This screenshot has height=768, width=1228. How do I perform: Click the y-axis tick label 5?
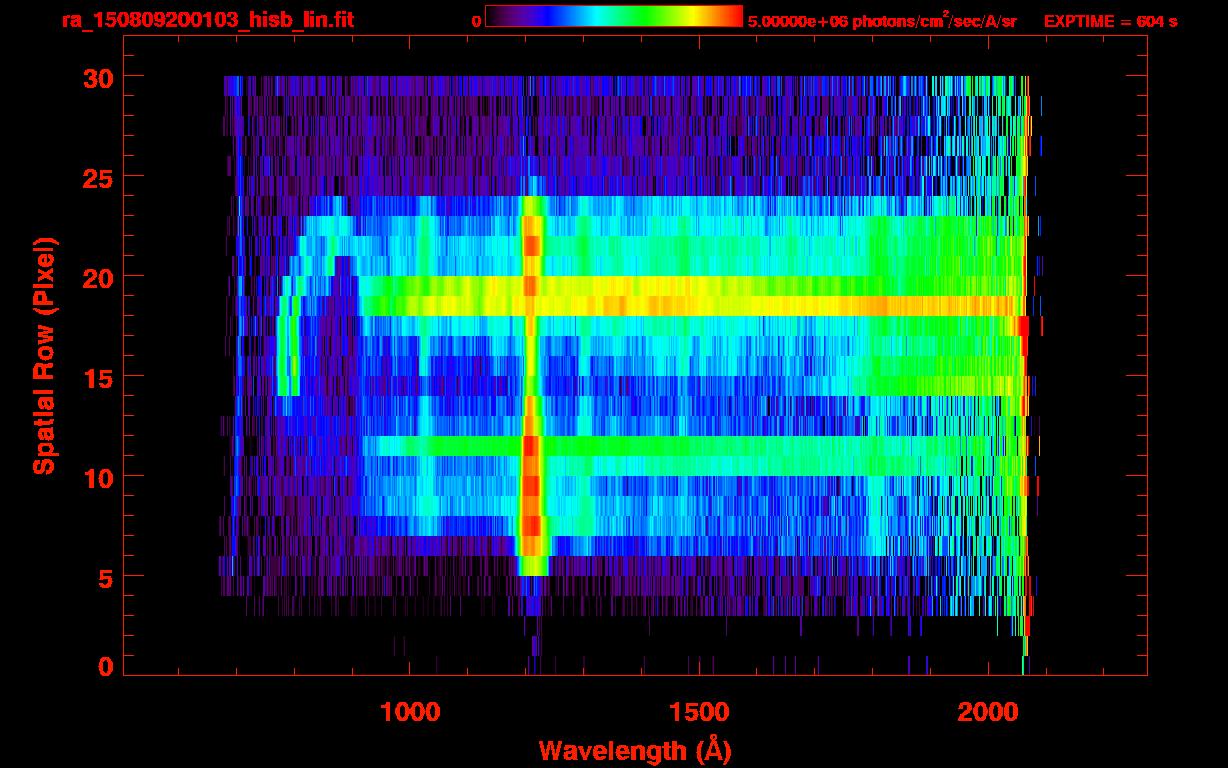[104, 577]
